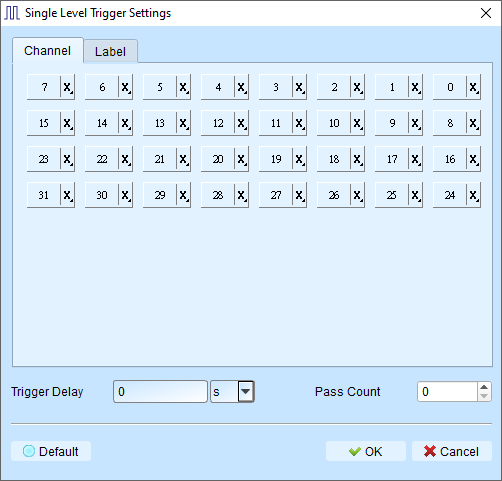
Task: Click the channel 19 number button
Action: (276, 159)
